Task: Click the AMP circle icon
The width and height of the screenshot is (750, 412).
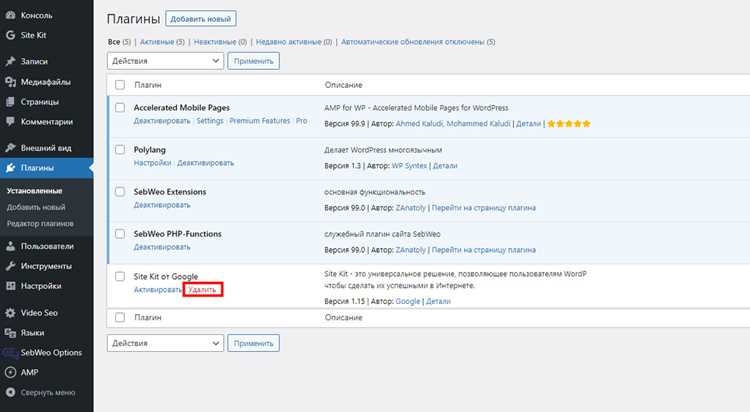Action: (x=10, y=372)
